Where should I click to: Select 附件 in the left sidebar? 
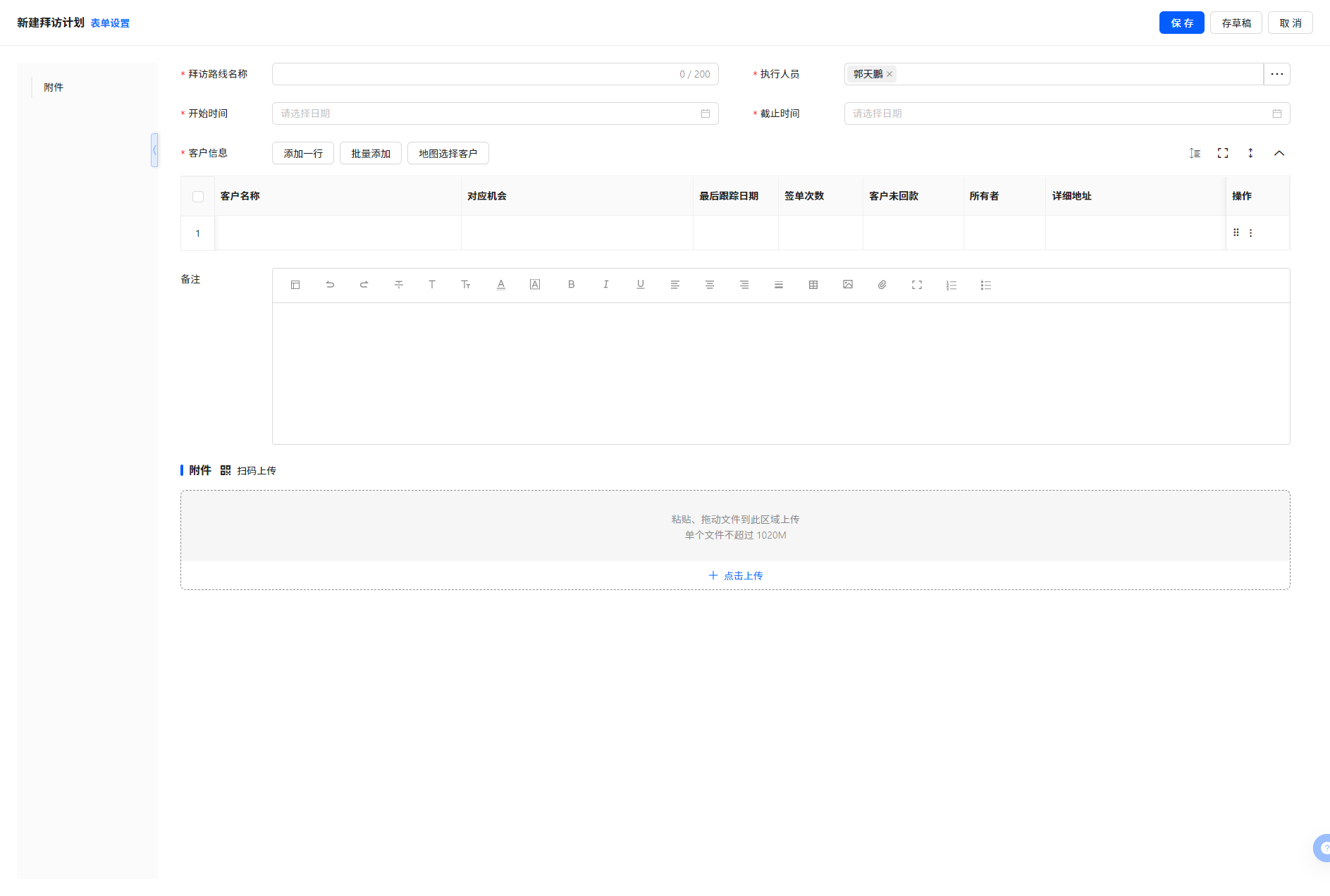[x=54, y=87]
